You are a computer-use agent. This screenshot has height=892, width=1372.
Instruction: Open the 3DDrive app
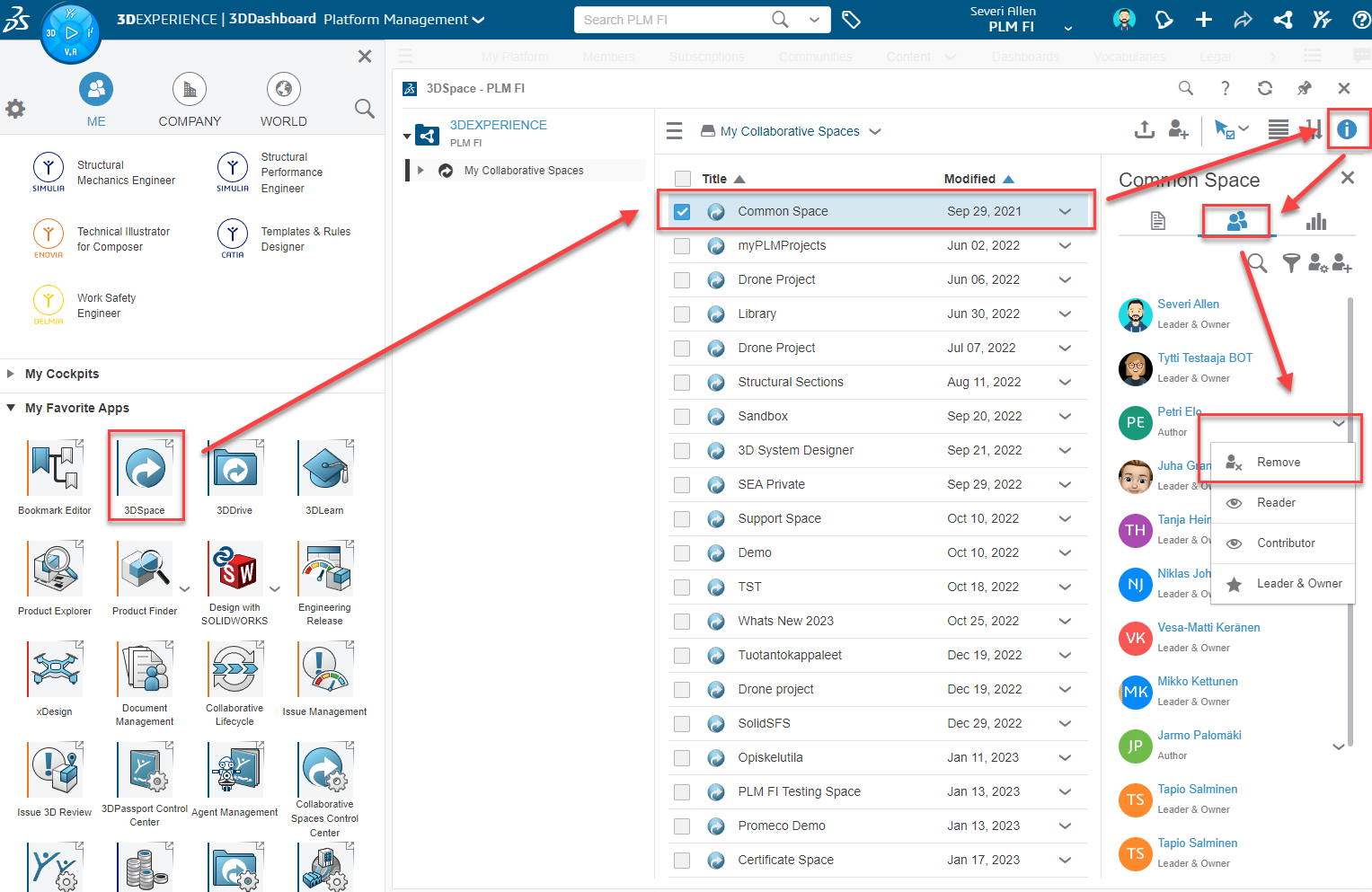235,468
